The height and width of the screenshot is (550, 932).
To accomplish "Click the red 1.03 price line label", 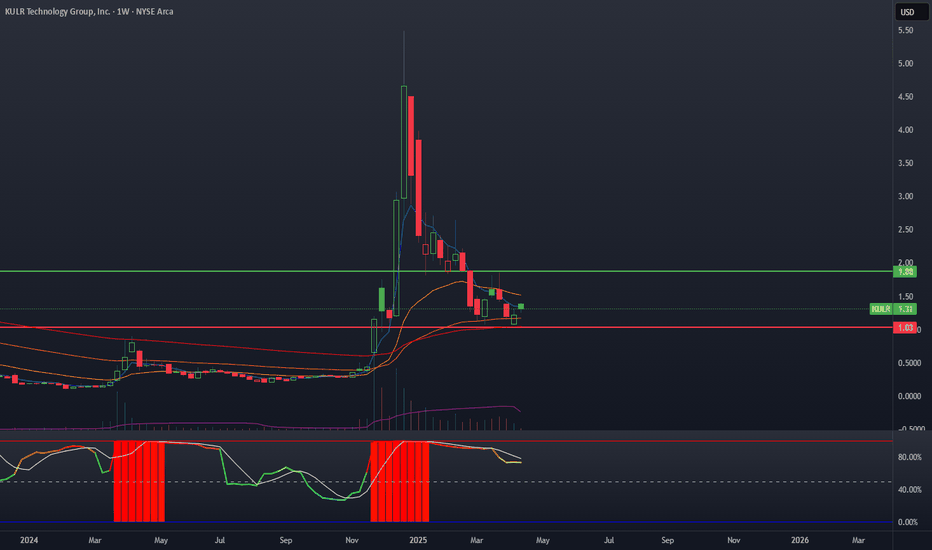I will pyautogui.click(x=905, y=328).
